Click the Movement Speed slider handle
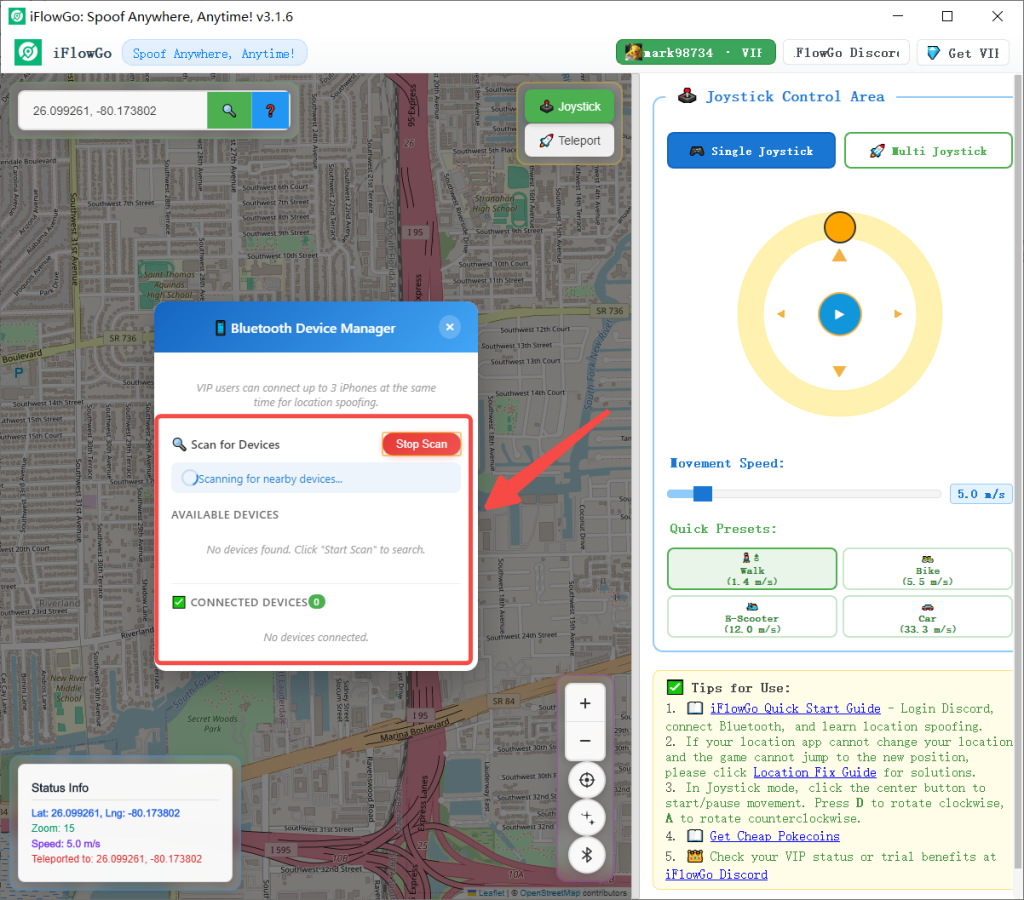The image size is (1024, 900). 702,494
